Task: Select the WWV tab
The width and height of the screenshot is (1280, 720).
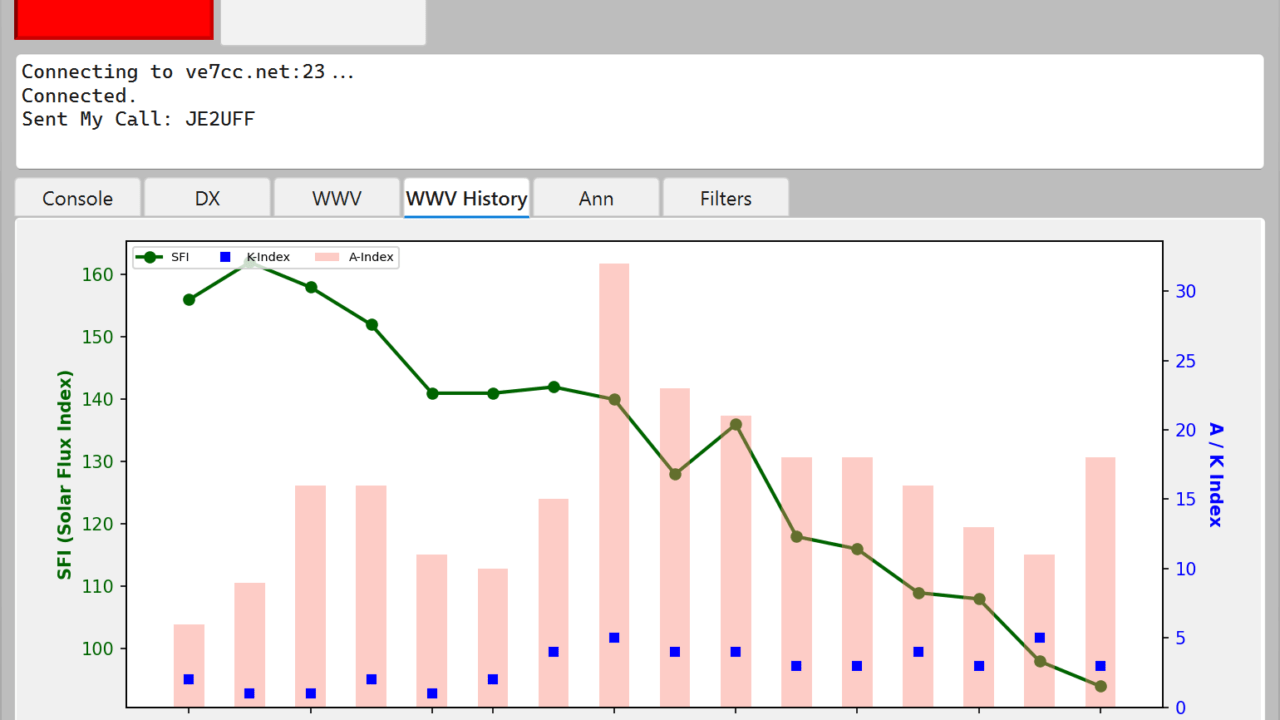Action: (x=337, y=198)
